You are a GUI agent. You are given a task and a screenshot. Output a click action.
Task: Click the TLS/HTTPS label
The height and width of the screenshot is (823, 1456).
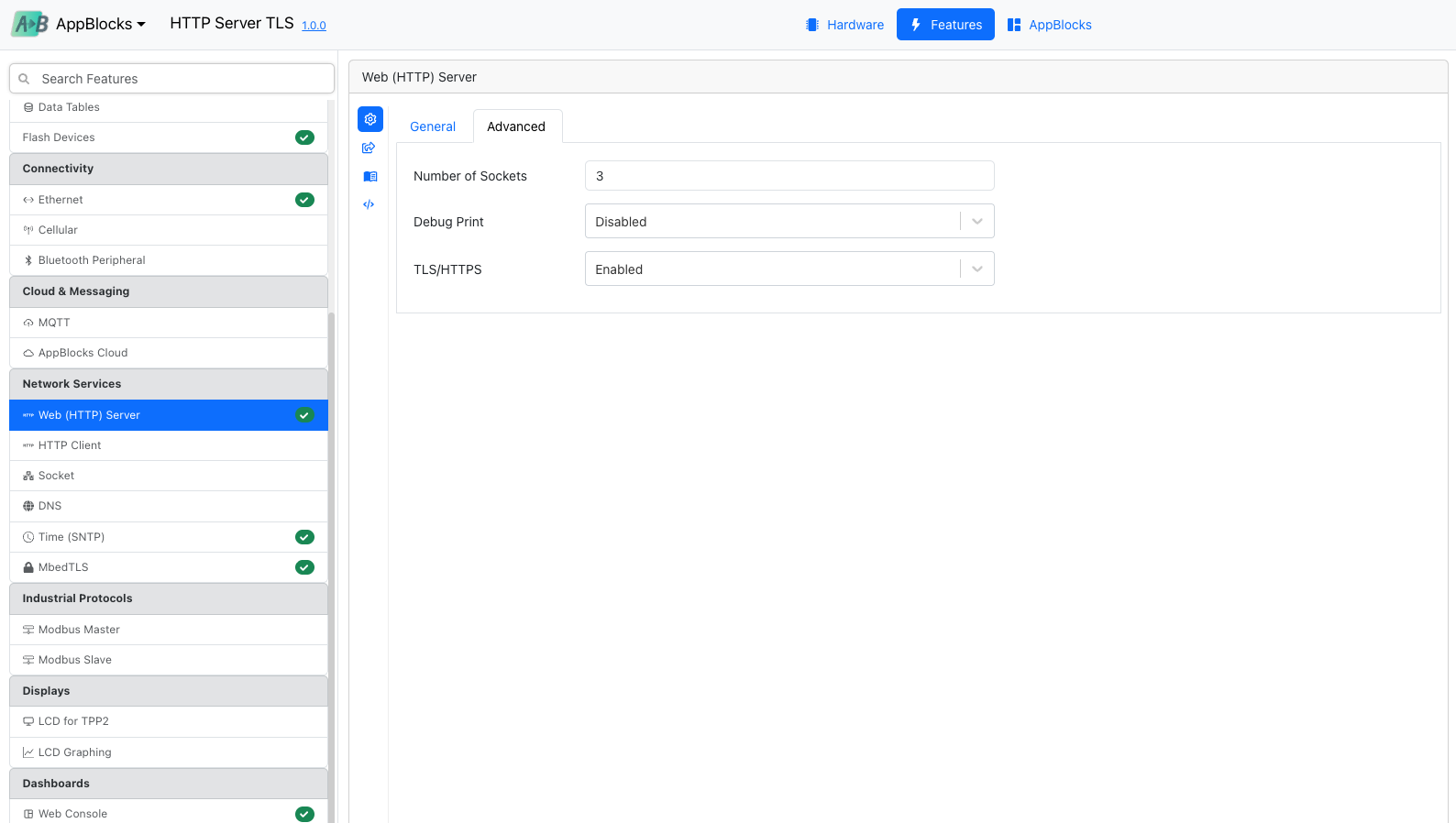(447, 269)
